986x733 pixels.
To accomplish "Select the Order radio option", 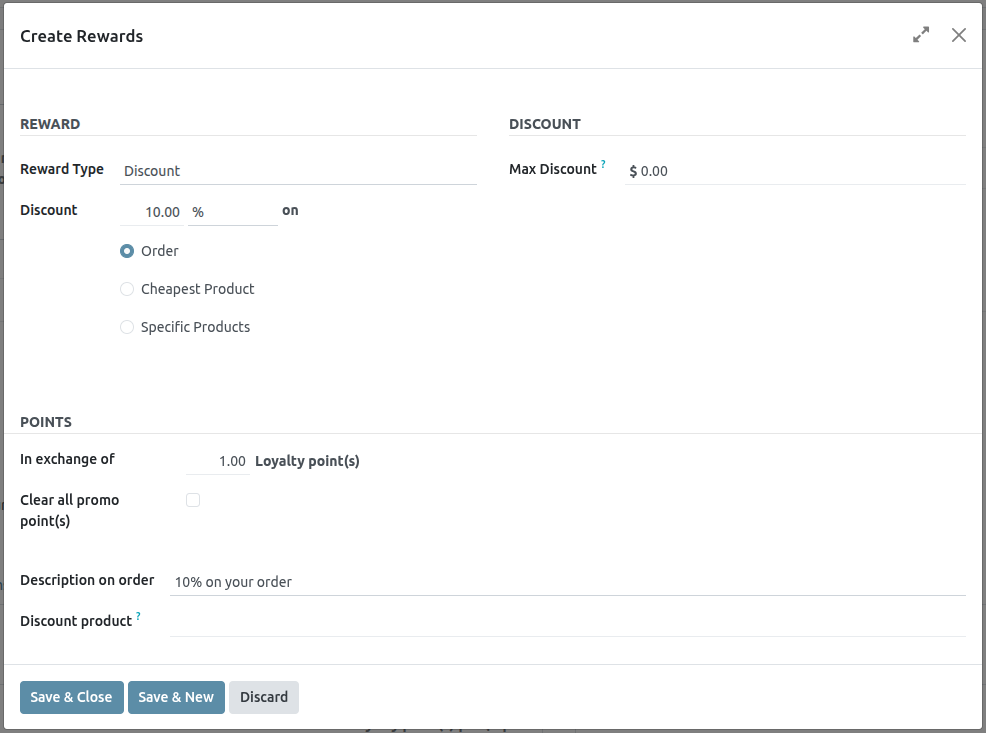I will (127, 251).
